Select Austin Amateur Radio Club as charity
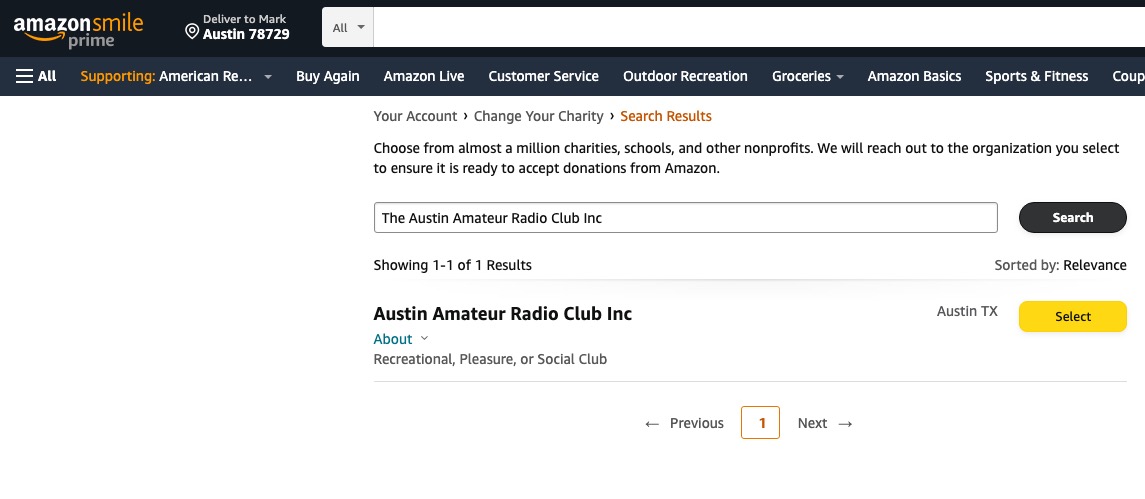 (1072, 316)
